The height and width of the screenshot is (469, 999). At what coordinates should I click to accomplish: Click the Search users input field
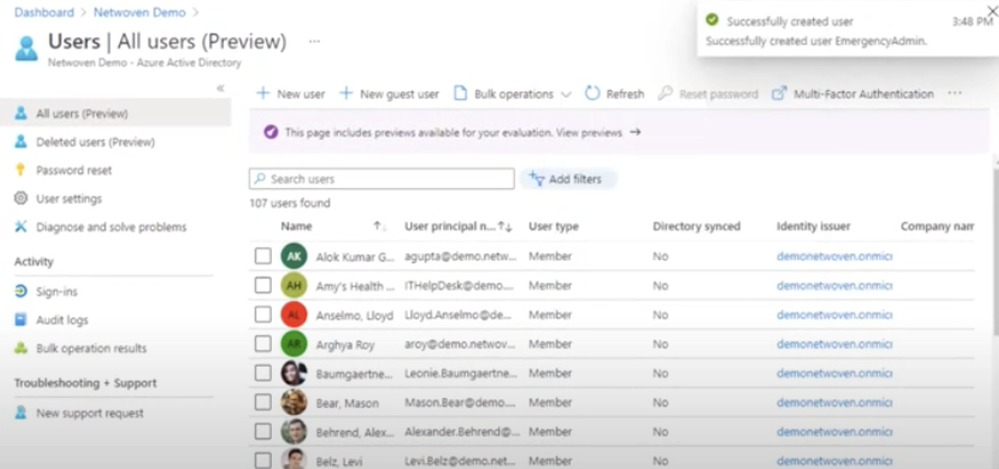tap(382, 179)
